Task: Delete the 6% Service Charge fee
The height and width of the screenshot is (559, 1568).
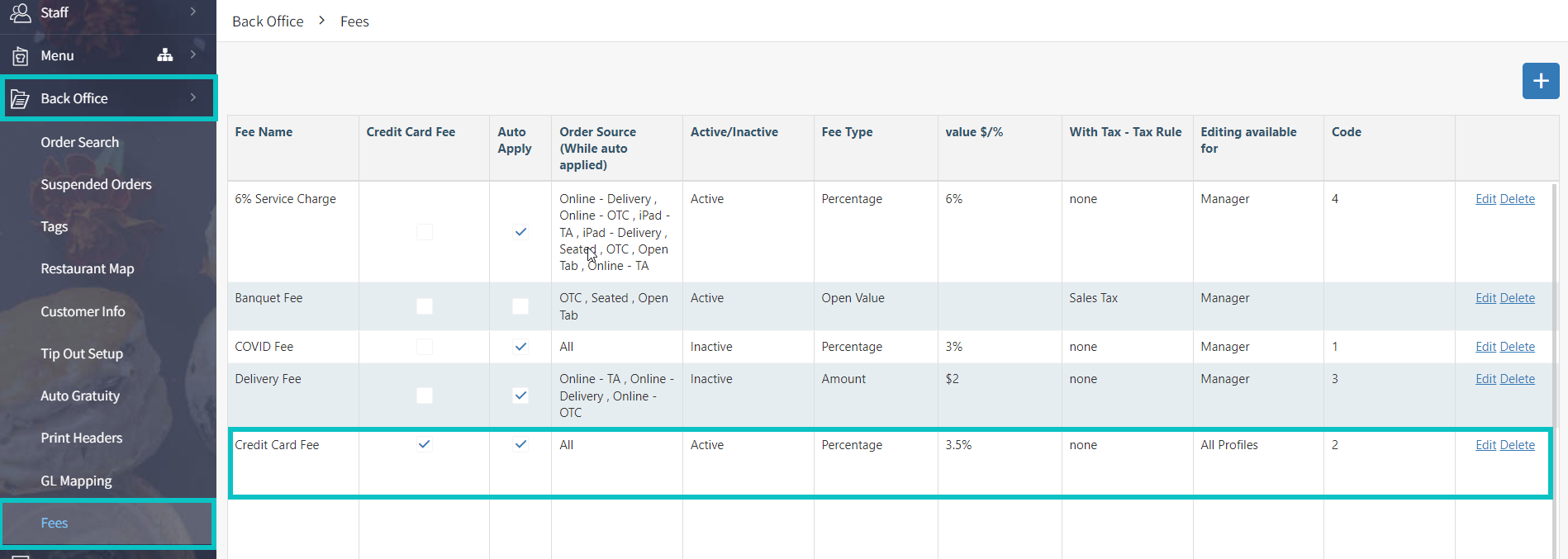Action: (1518, 199)
